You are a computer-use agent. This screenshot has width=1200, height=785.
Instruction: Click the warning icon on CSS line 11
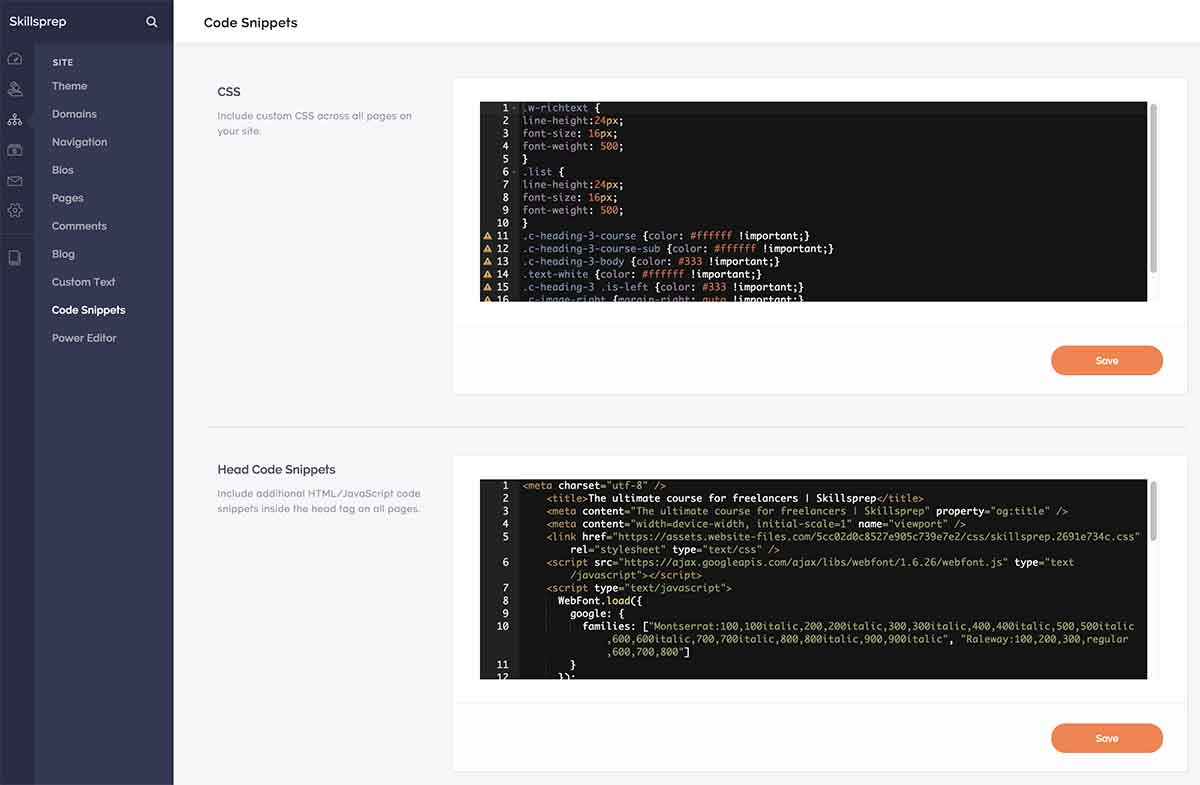pyautogui.click(x=488, y=235)
